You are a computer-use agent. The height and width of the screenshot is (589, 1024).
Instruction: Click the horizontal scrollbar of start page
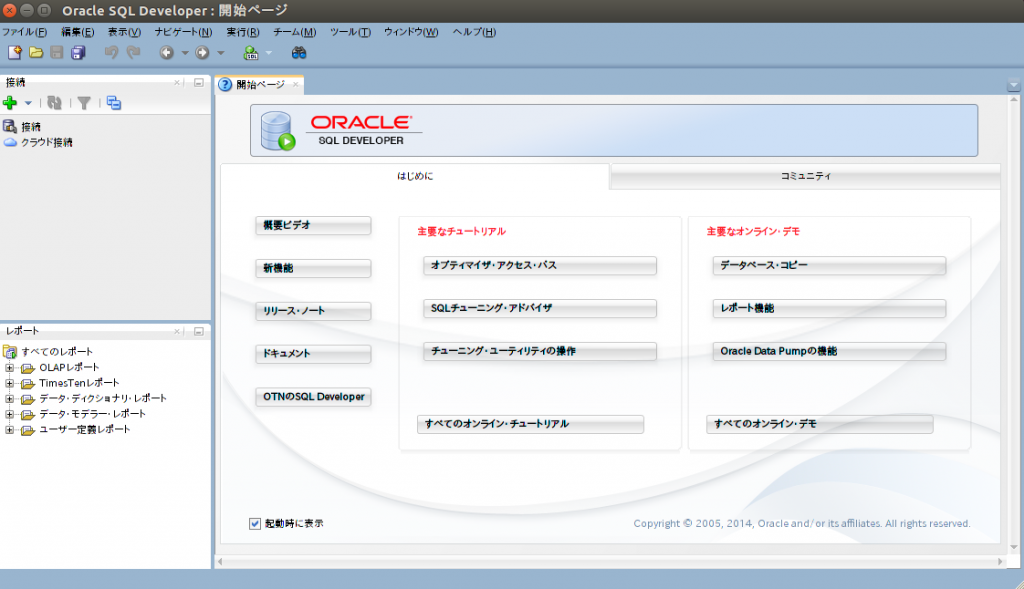pos(611,562)
